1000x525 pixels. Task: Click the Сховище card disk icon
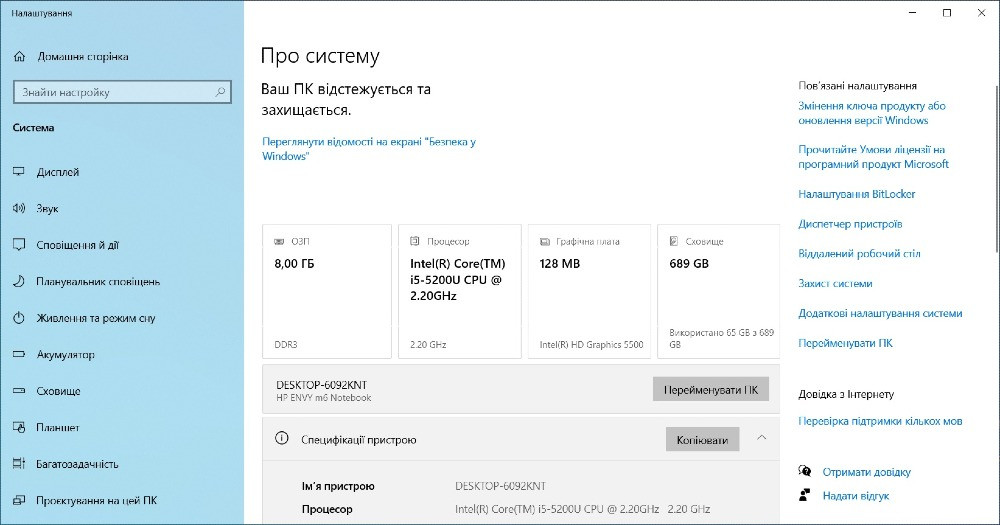click(x=673, y=241)
